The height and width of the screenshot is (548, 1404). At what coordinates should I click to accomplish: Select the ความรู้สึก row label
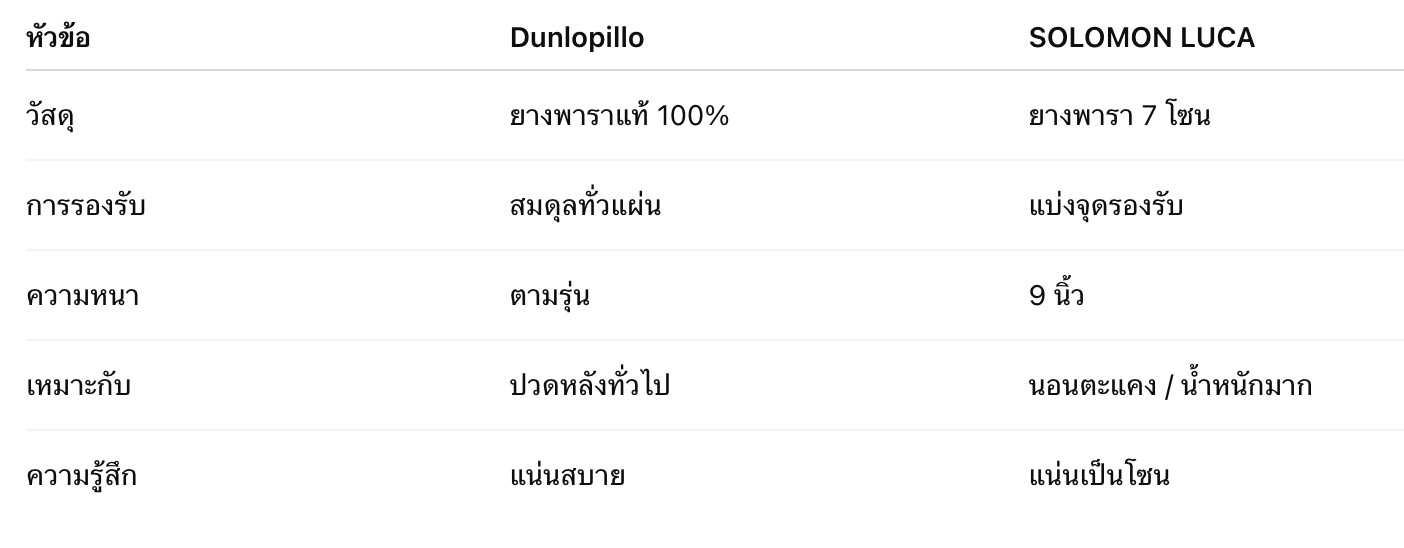click(81, 476)
